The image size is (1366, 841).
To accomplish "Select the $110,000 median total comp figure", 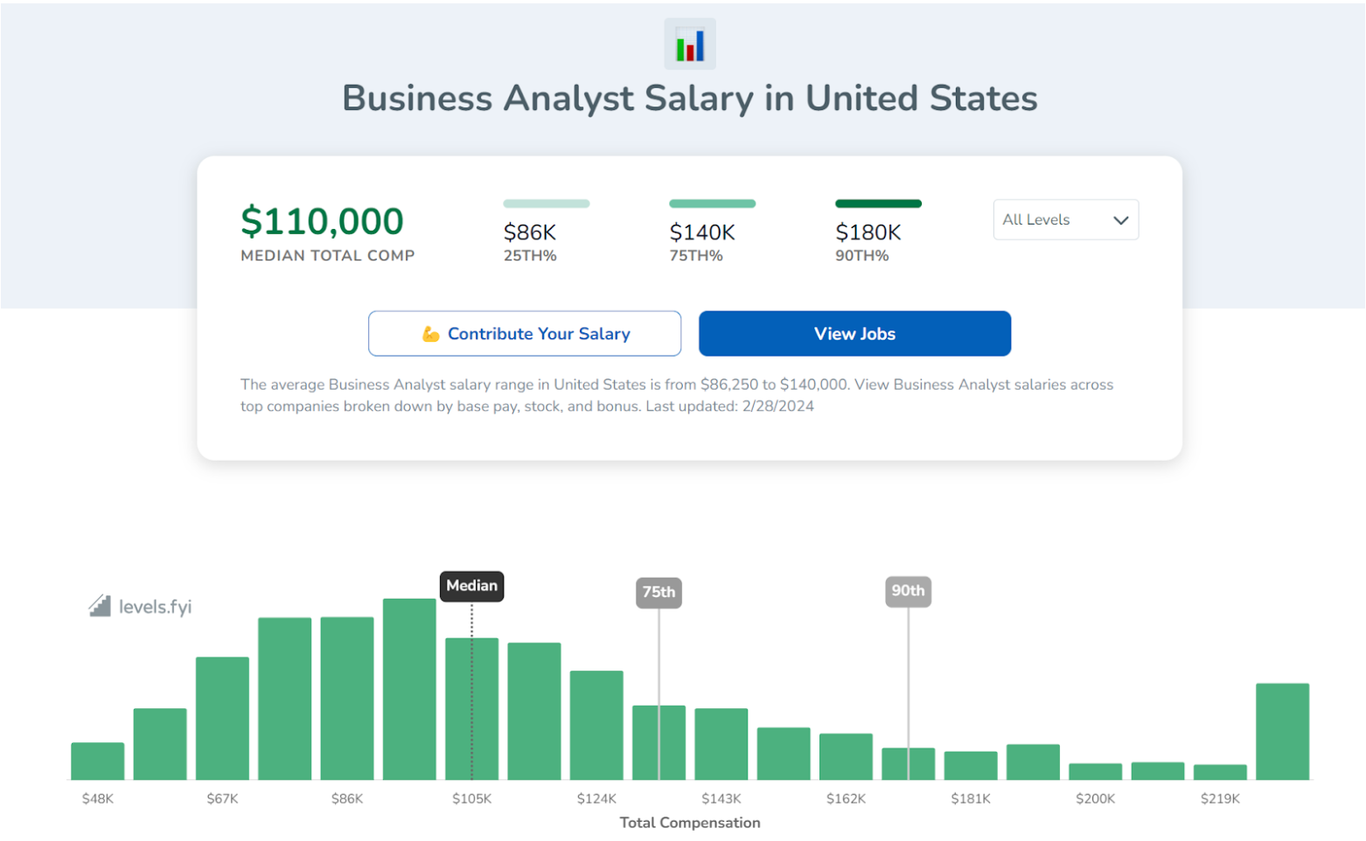I will click(x=322, y=220).
